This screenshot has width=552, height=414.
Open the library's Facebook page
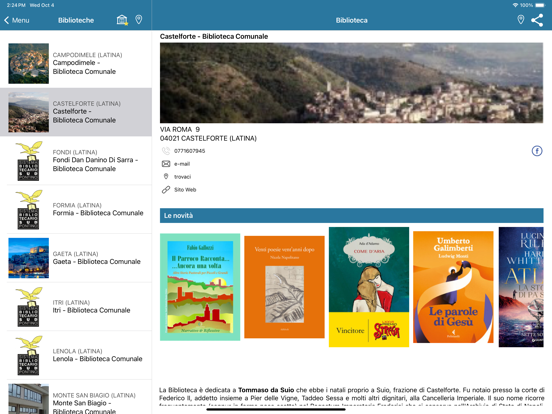pos(537,151)
